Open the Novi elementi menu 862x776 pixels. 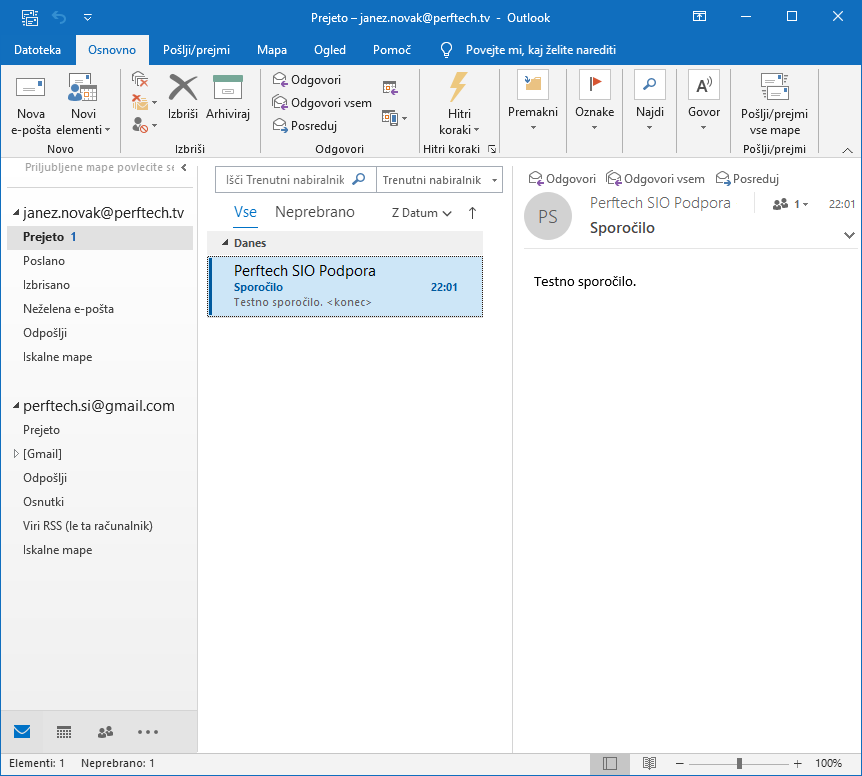click(83, 106)
